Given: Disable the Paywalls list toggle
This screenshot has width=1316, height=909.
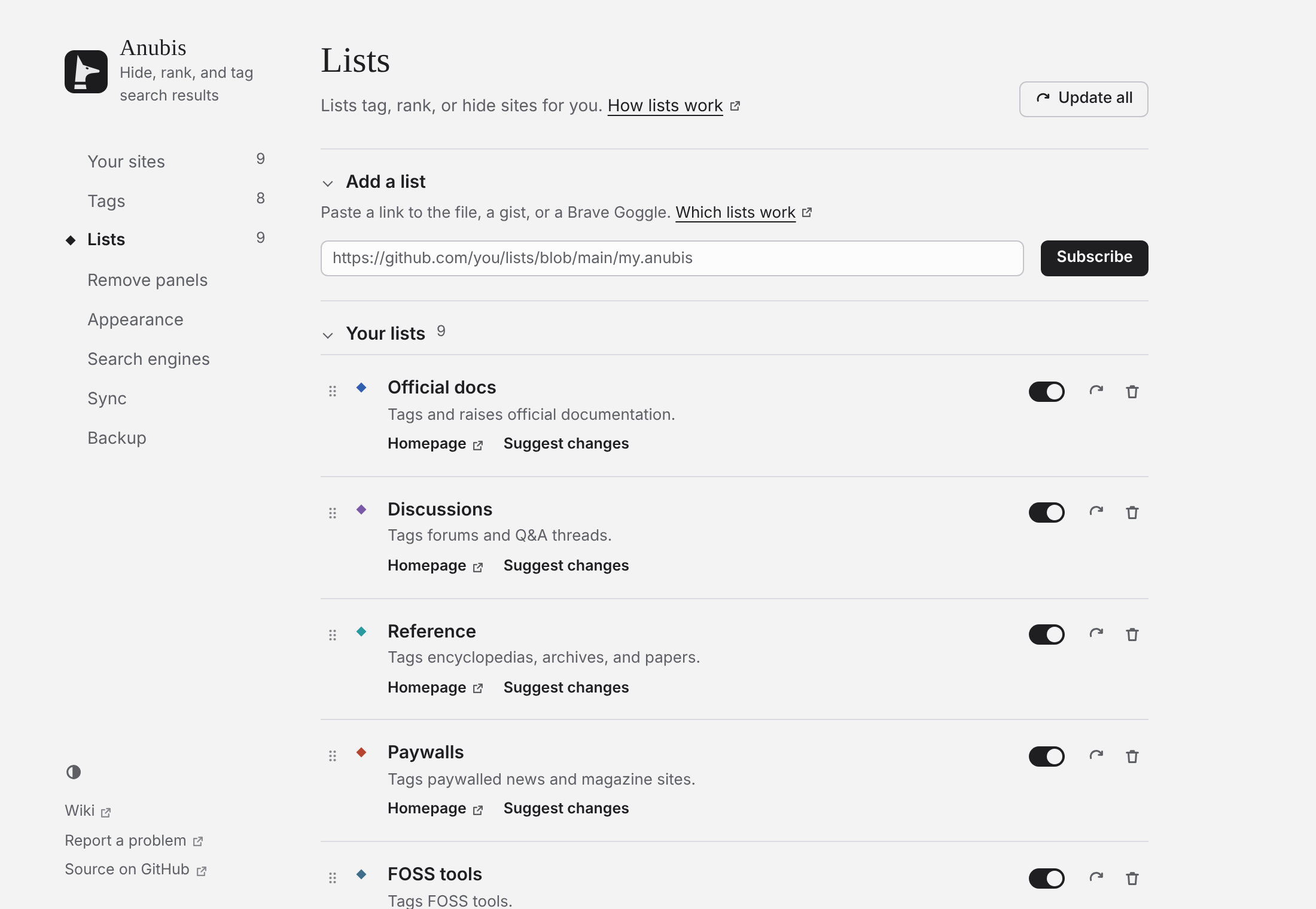Looking at the screenshot, I should (x=1047, y=757).
